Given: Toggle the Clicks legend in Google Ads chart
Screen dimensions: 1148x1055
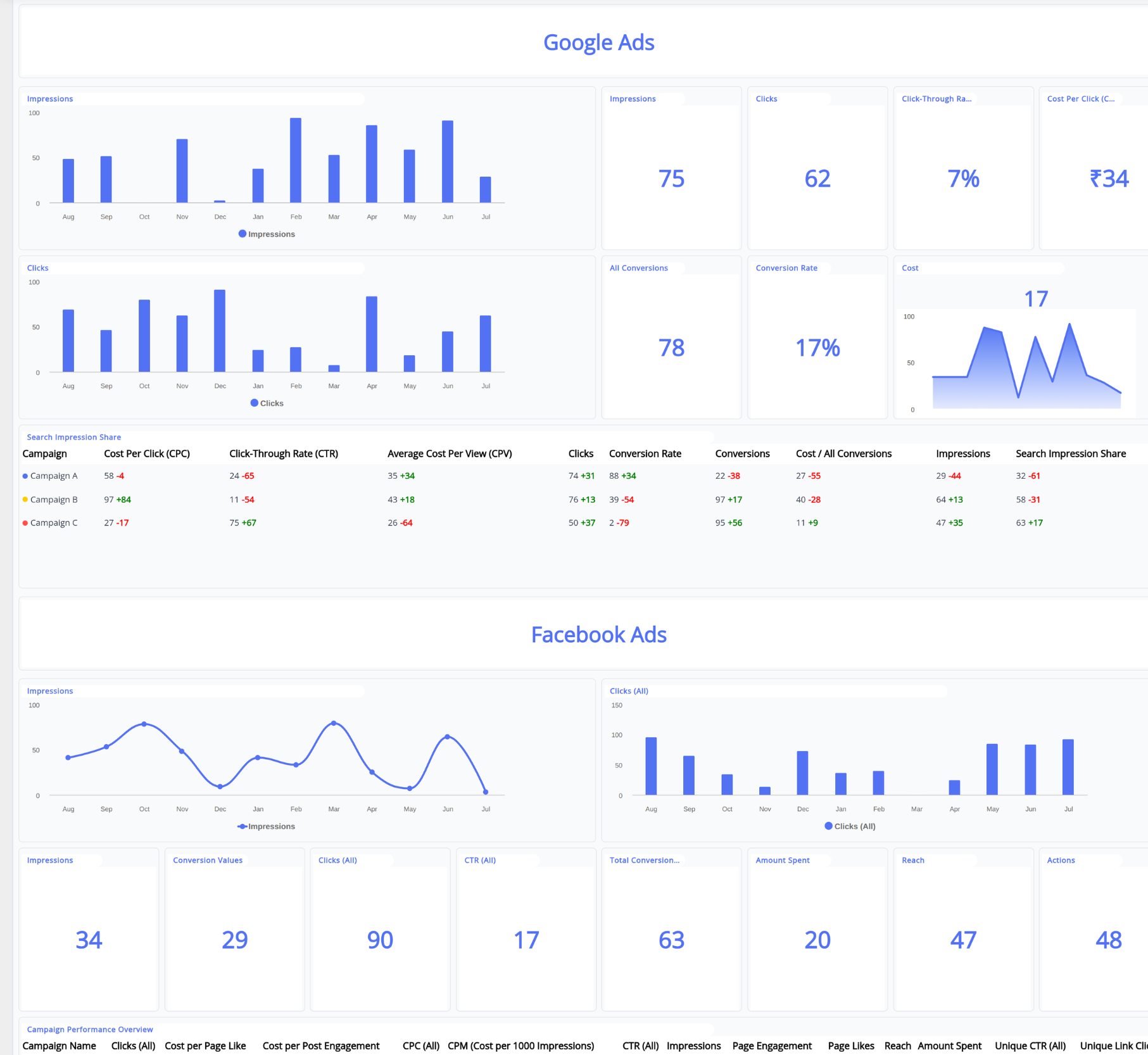Looking at the screenshot, I should pos(267,403).
